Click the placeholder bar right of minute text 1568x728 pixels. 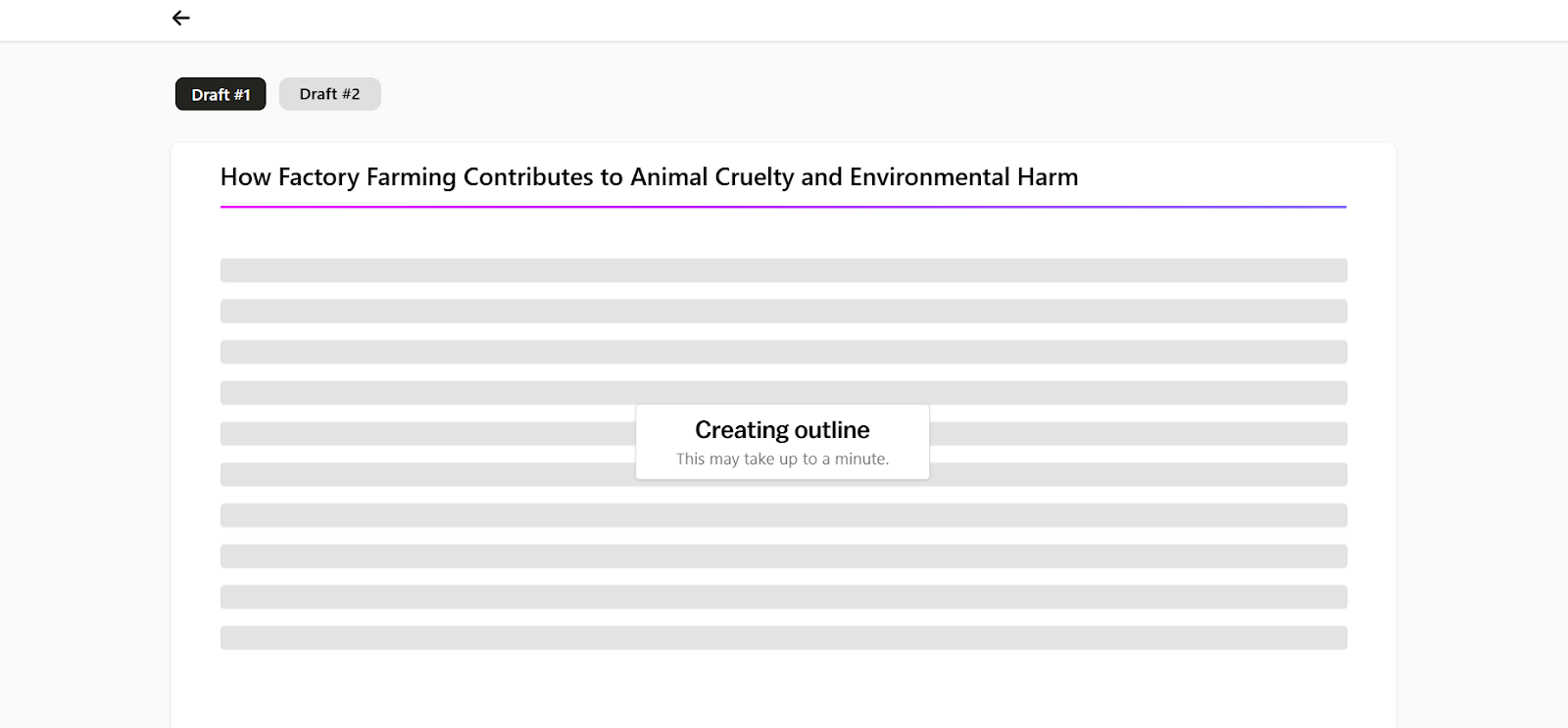click(x=1138, y=474)
